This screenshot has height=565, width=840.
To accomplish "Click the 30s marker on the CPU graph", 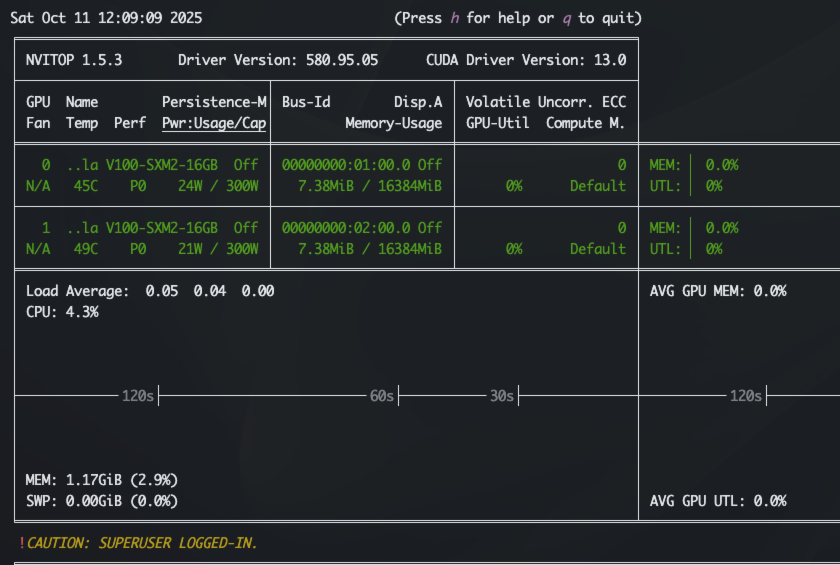I will coord(502,396).
